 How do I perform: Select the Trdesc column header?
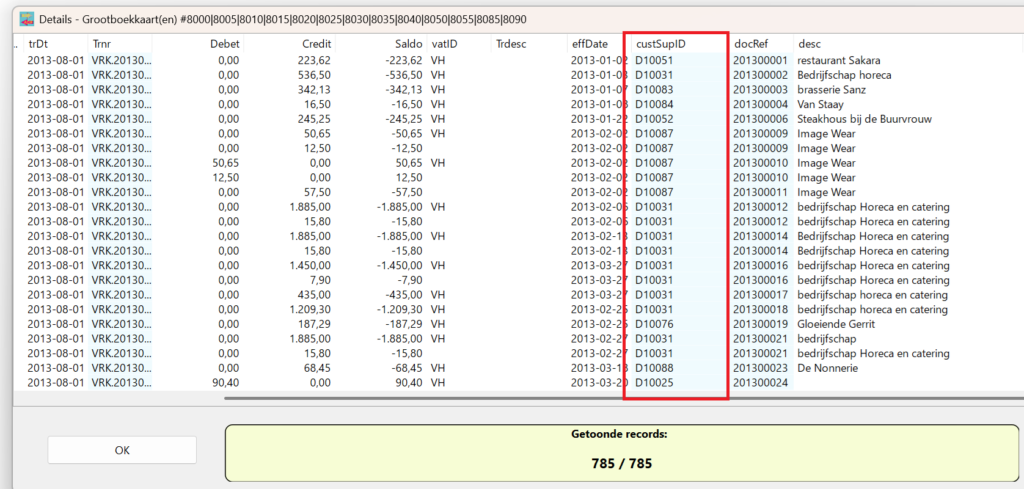click(x=511, y=44)
